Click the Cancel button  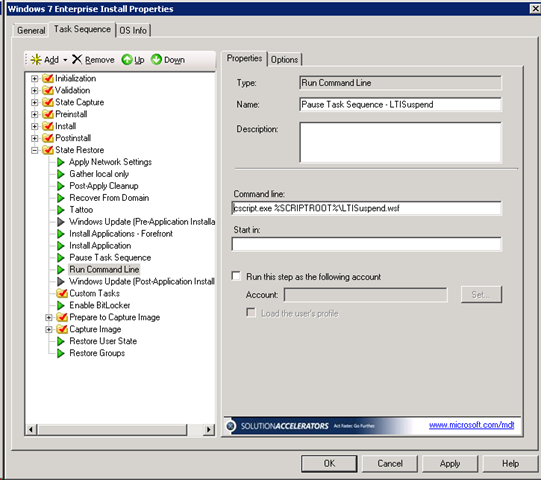click(390, 463)
